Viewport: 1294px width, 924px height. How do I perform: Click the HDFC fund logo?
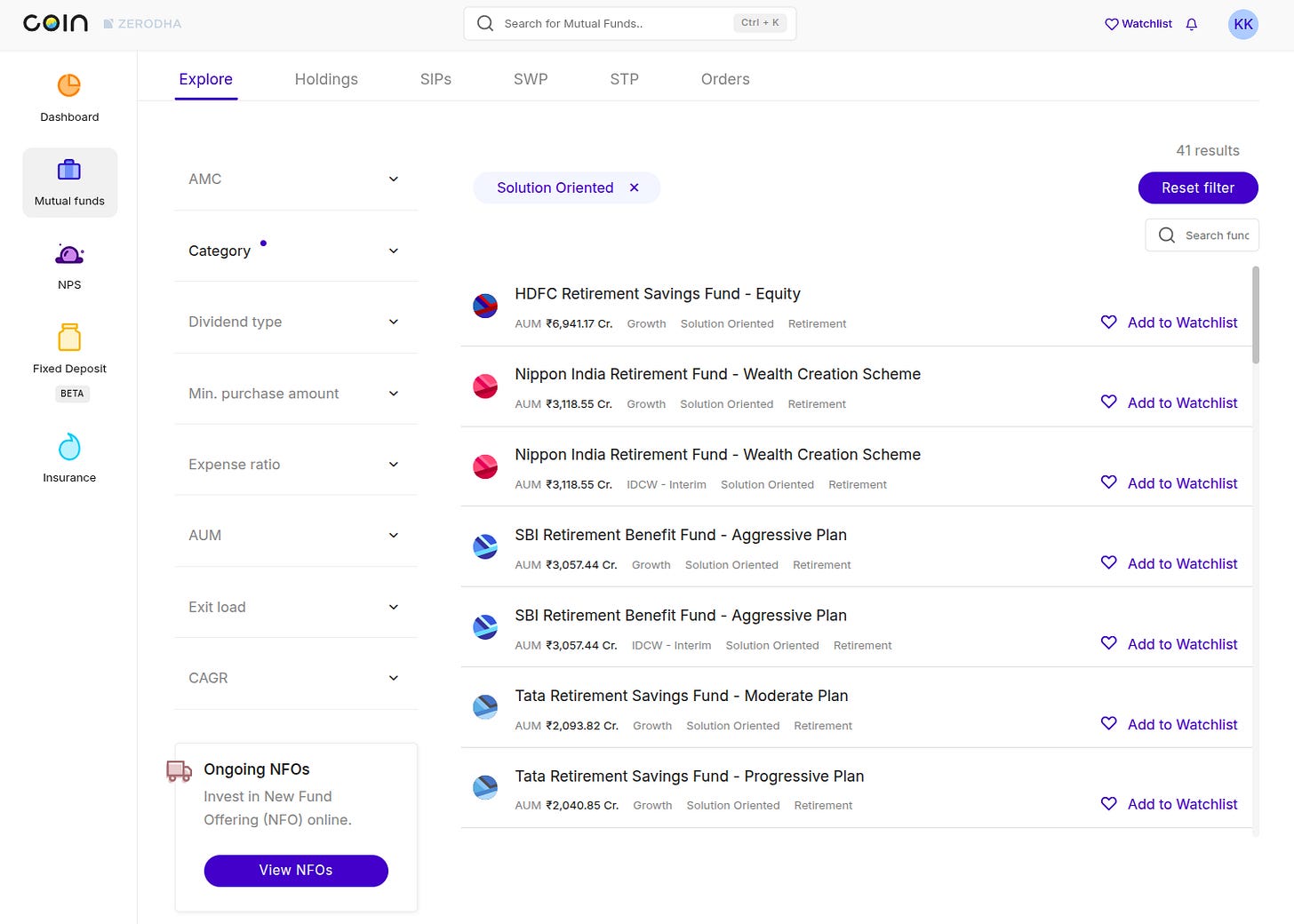point(485,307)
